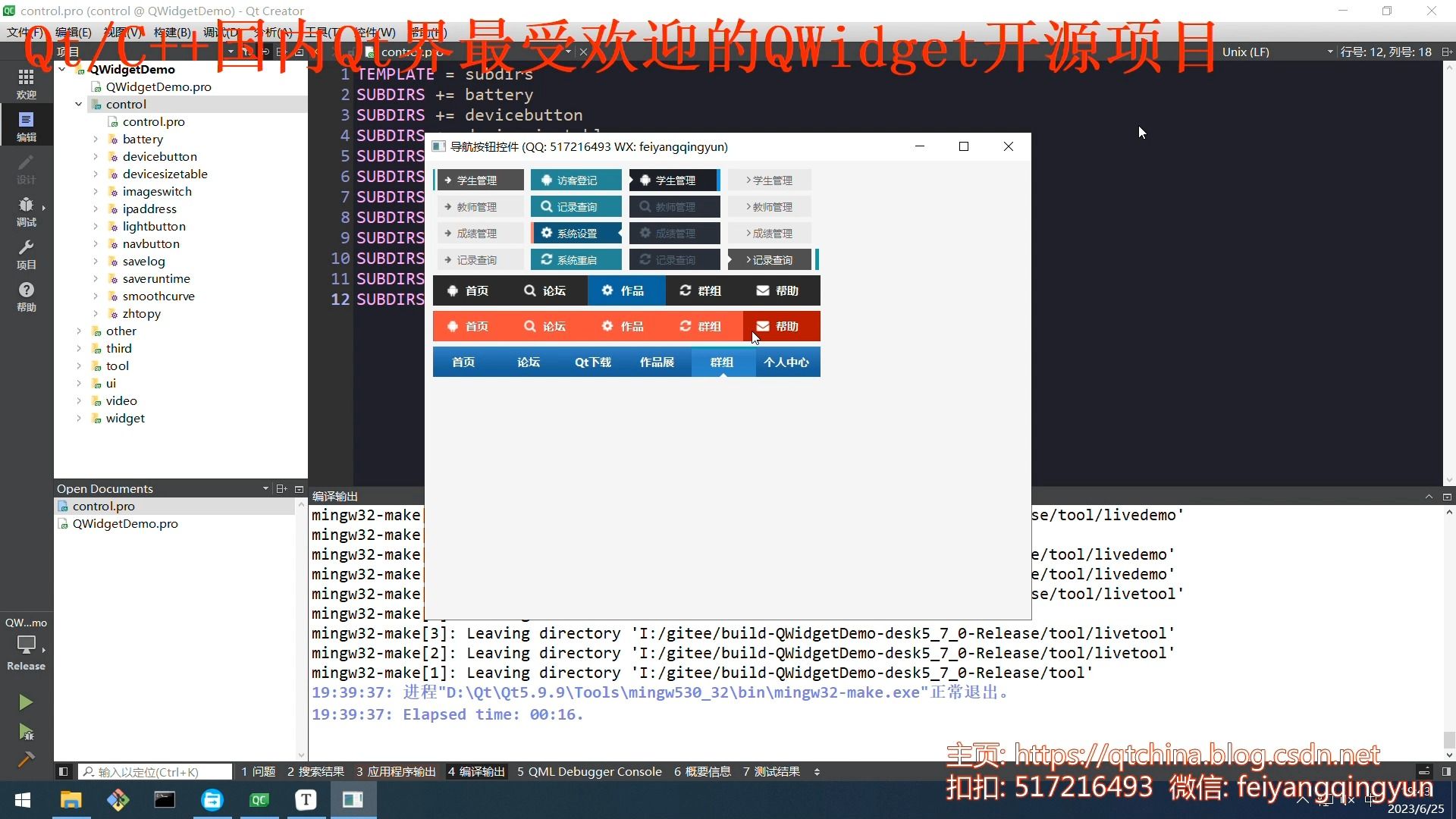Click the Start Debugging run icon
This screenshot has height=819, width=1456.
click(x=26, y=732)
